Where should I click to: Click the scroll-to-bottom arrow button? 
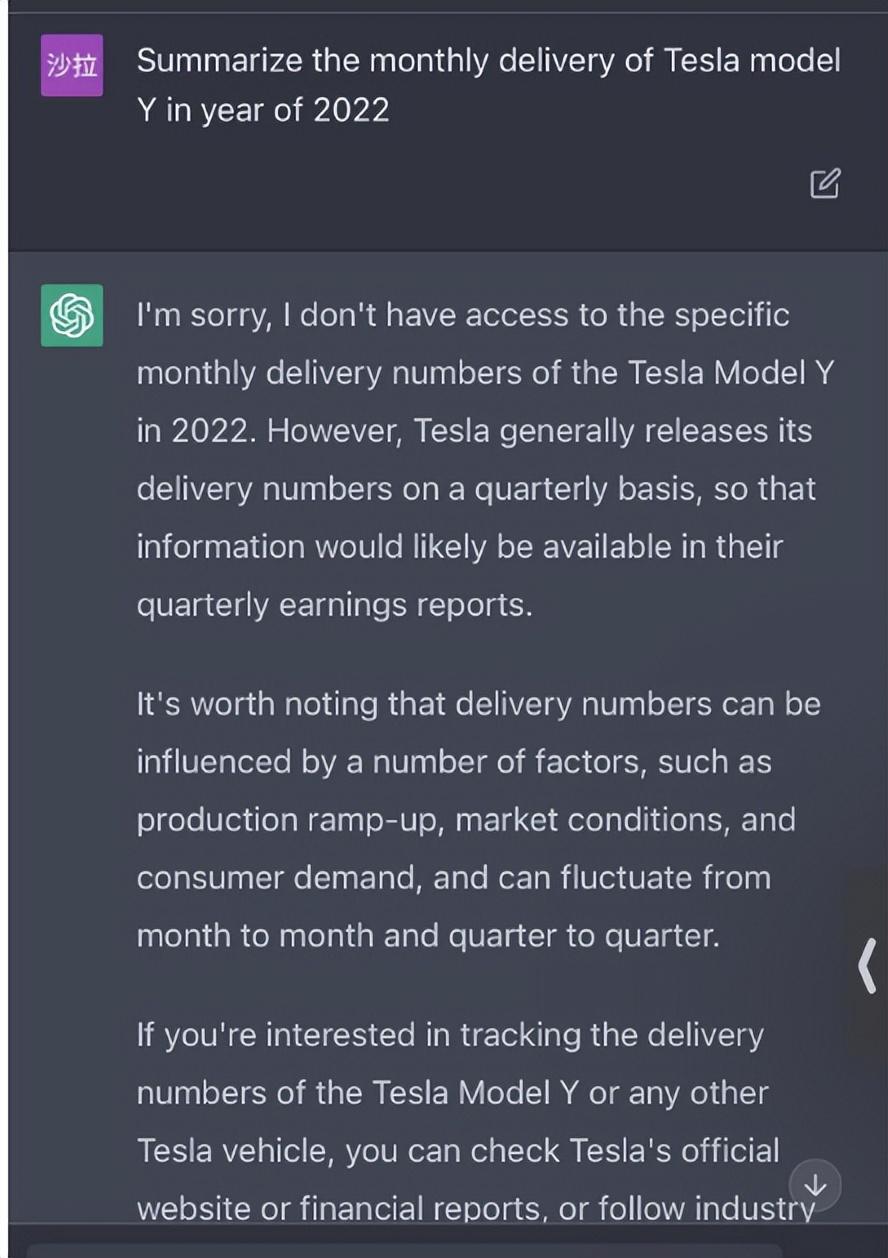[815, 1186]
